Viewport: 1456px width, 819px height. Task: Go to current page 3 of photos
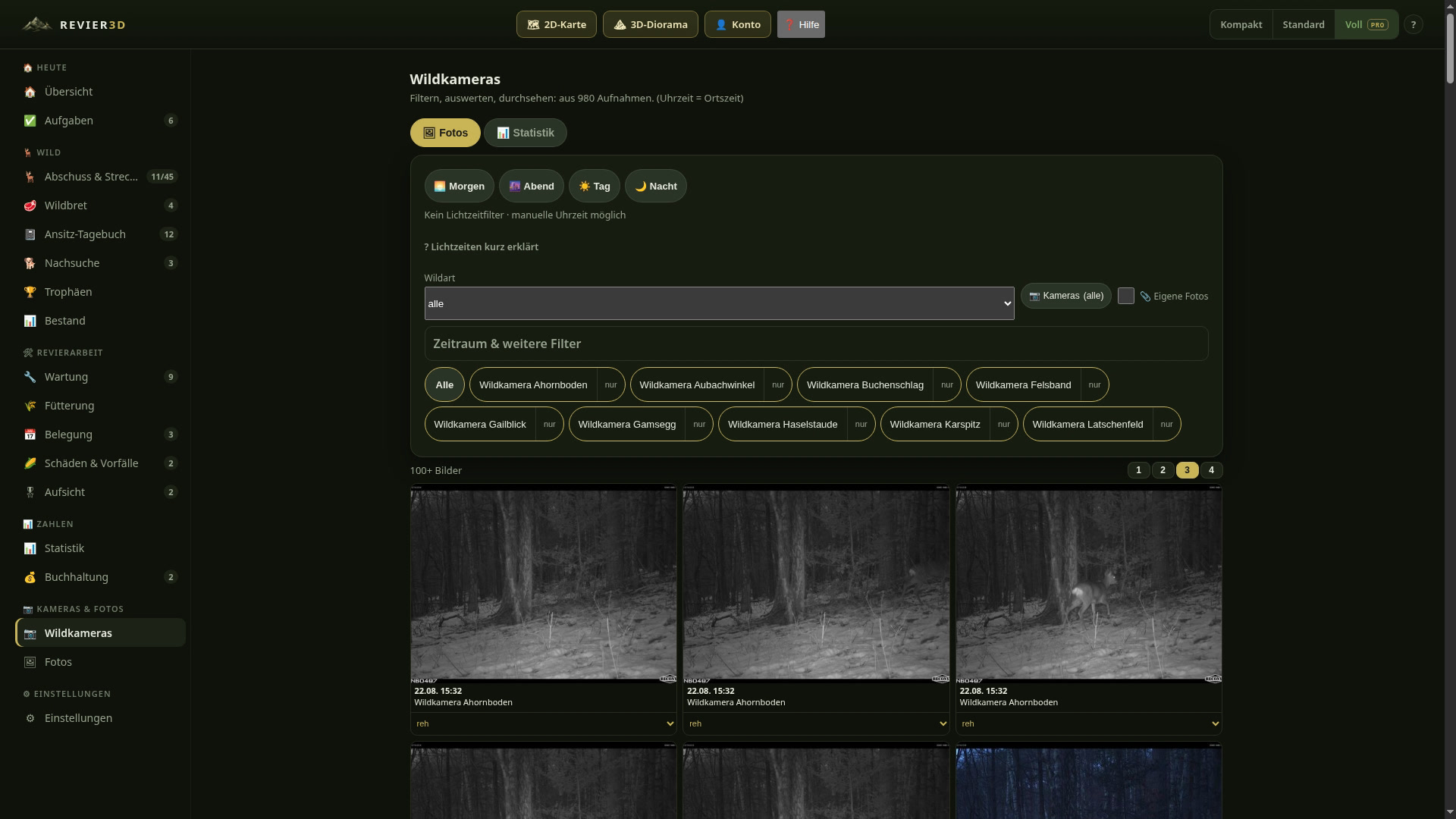click(1187, 470)
